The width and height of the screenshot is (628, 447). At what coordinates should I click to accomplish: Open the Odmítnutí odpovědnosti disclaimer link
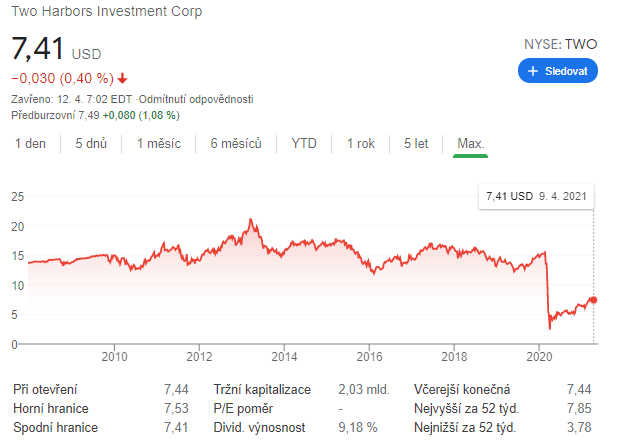pyautogui.click(x=195, y=99)
